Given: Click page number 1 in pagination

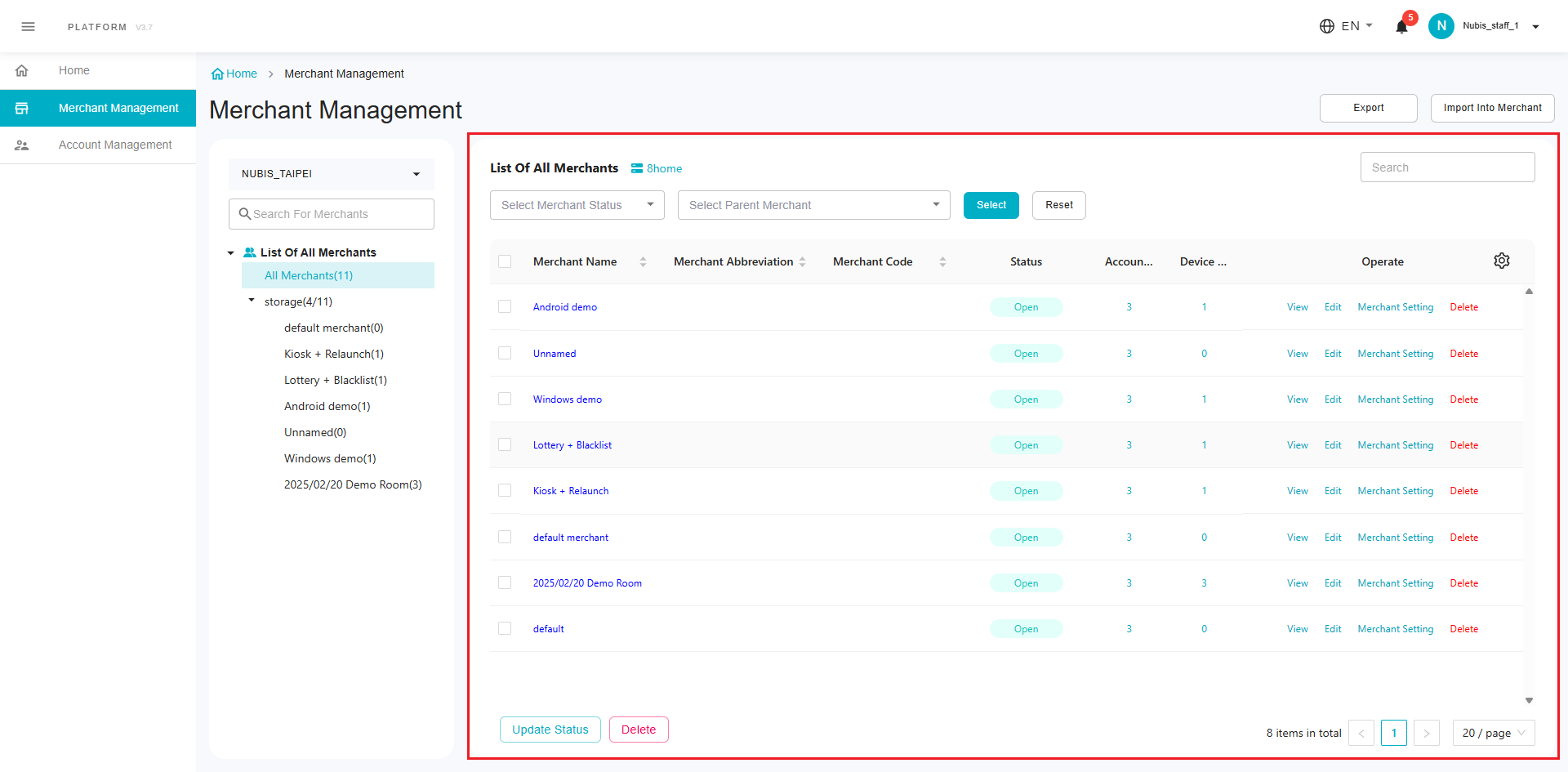Looking at the screenshot, I should click(x=1394, y=733).
